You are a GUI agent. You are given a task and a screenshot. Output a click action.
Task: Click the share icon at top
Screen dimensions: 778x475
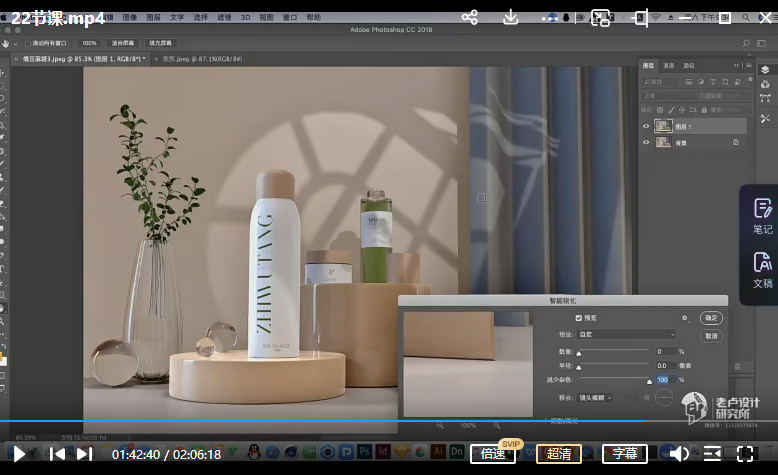tap(470, 17)
